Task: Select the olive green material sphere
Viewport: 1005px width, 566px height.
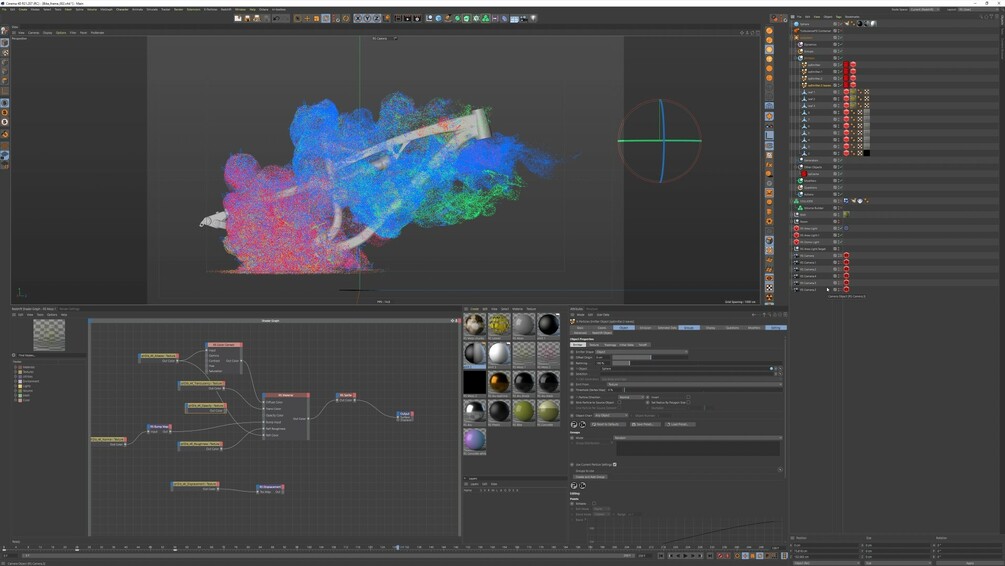Action: (523, 410)
